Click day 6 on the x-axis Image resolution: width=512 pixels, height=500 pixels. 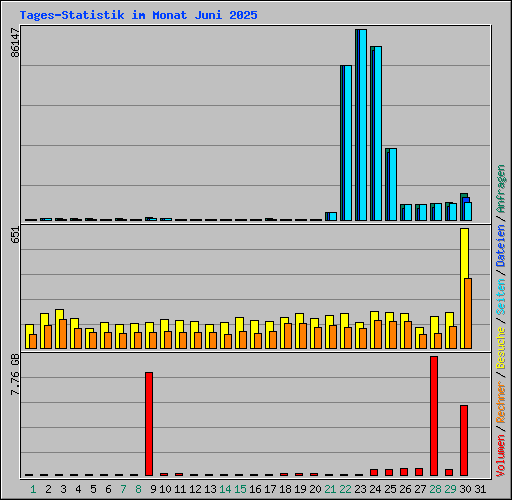[x=108, y=489]
